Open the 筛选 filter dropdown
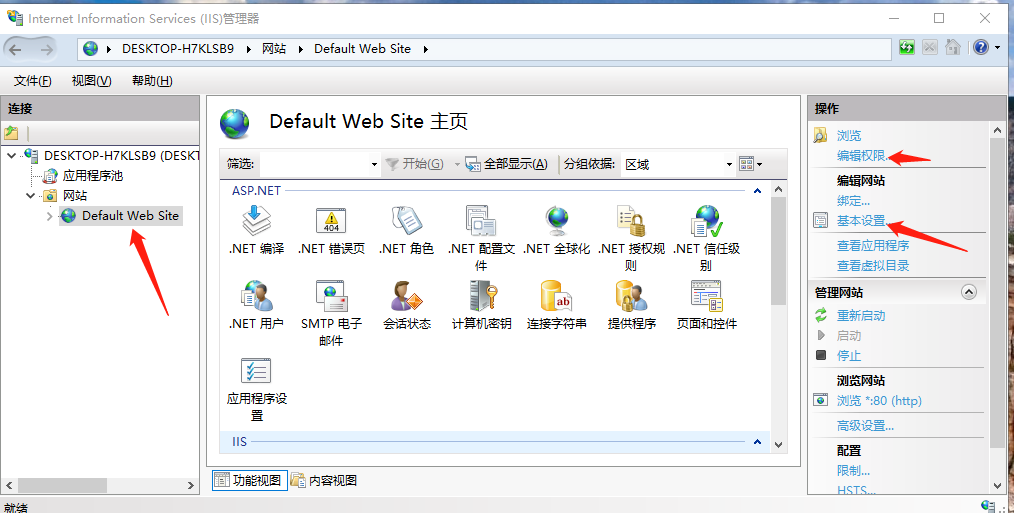 tap(374, 164)
